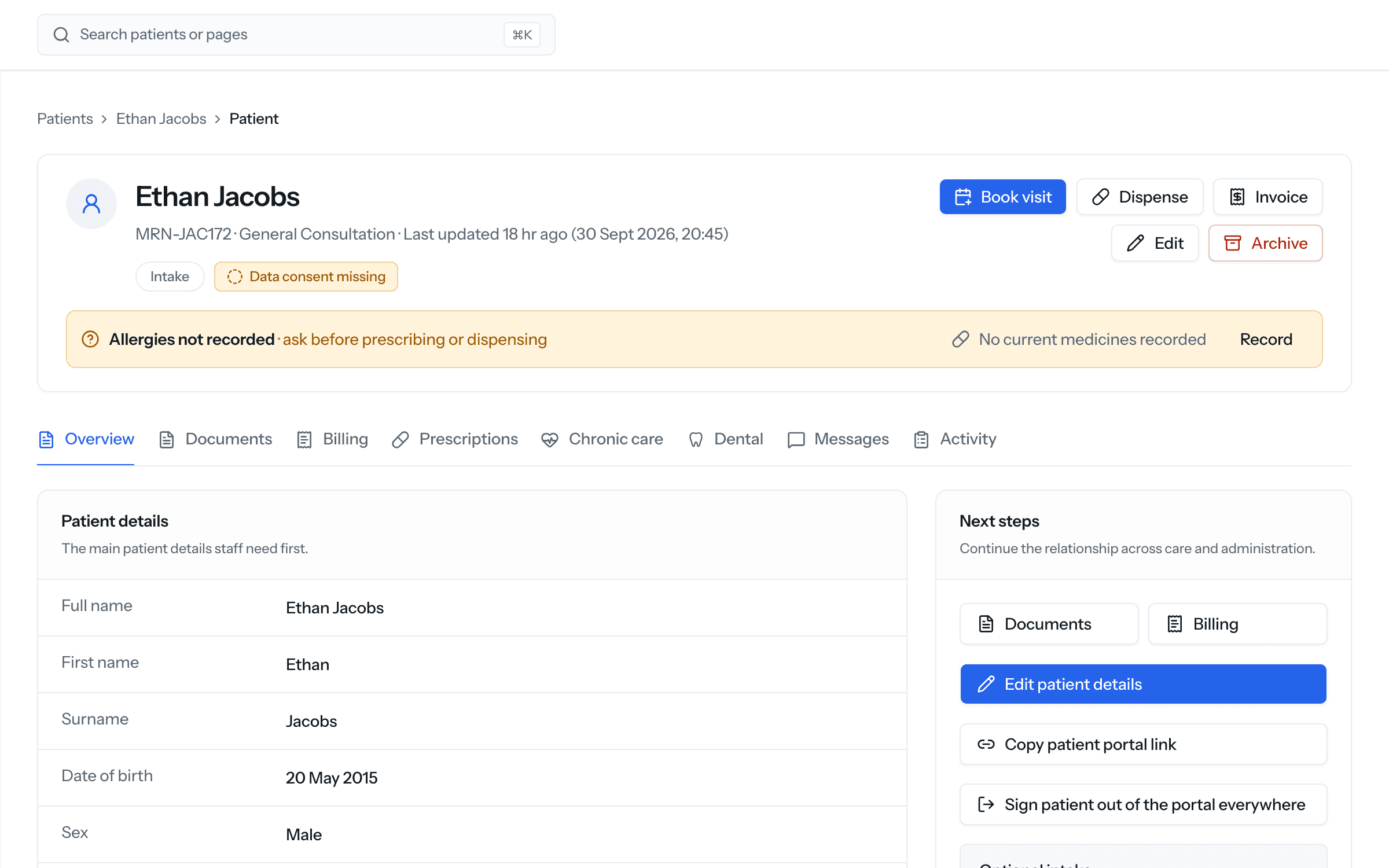Click the pencil icon on Edit button
This screenshot has width=1389, height=868.
1136,243
